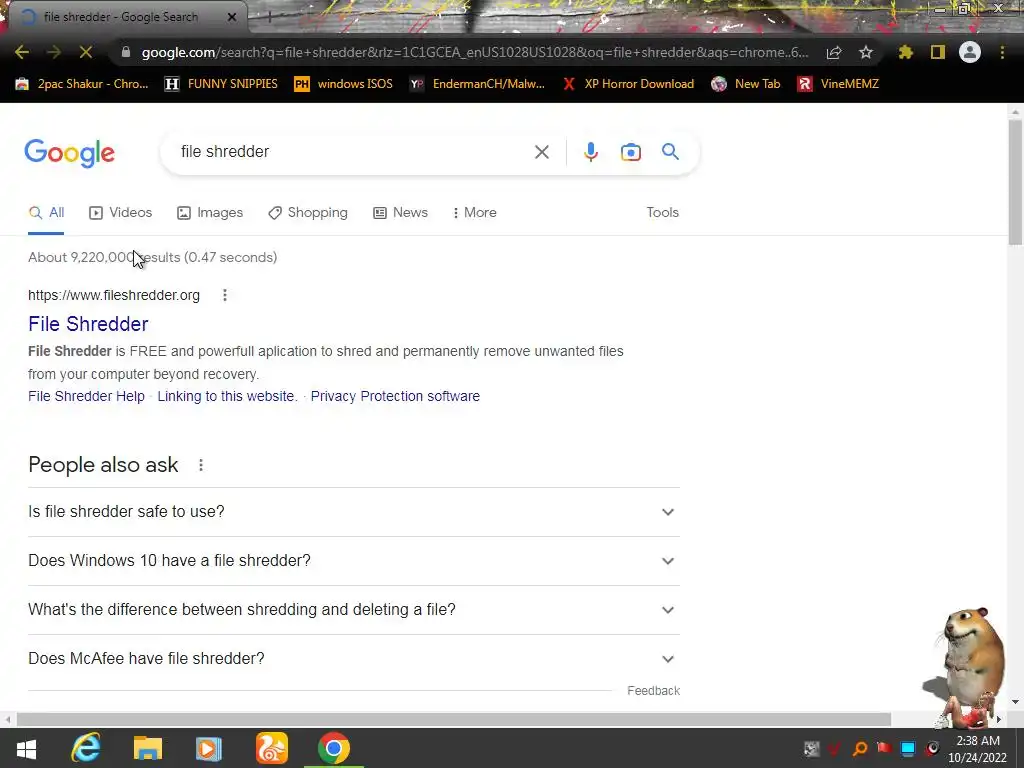Viewport: 1024px width, 768px height.
Task: Open File Shredder Help sitelink
Action: [86, 396]
